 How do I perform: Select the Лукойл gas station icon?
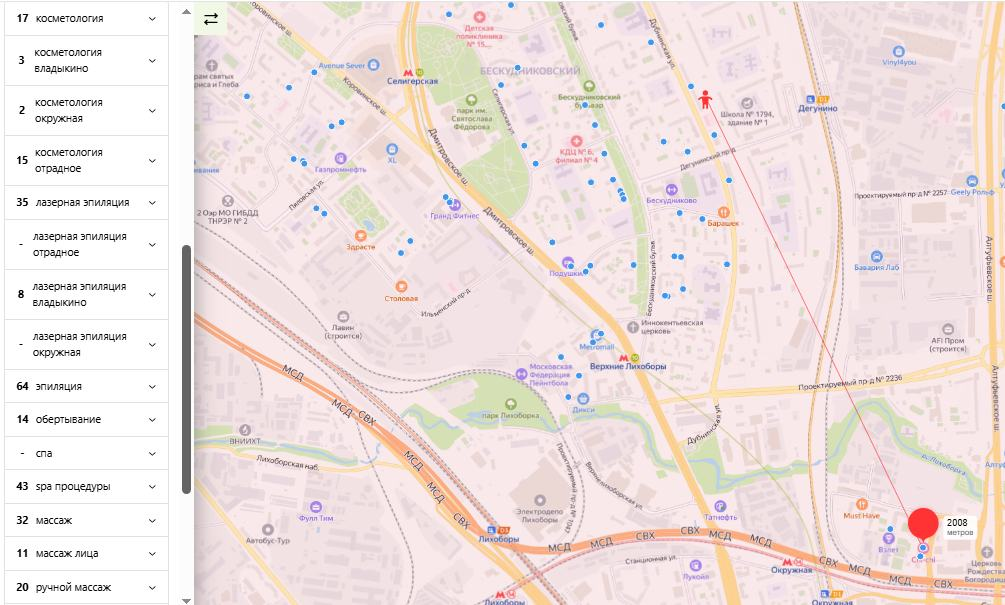(x=695, y=565)
